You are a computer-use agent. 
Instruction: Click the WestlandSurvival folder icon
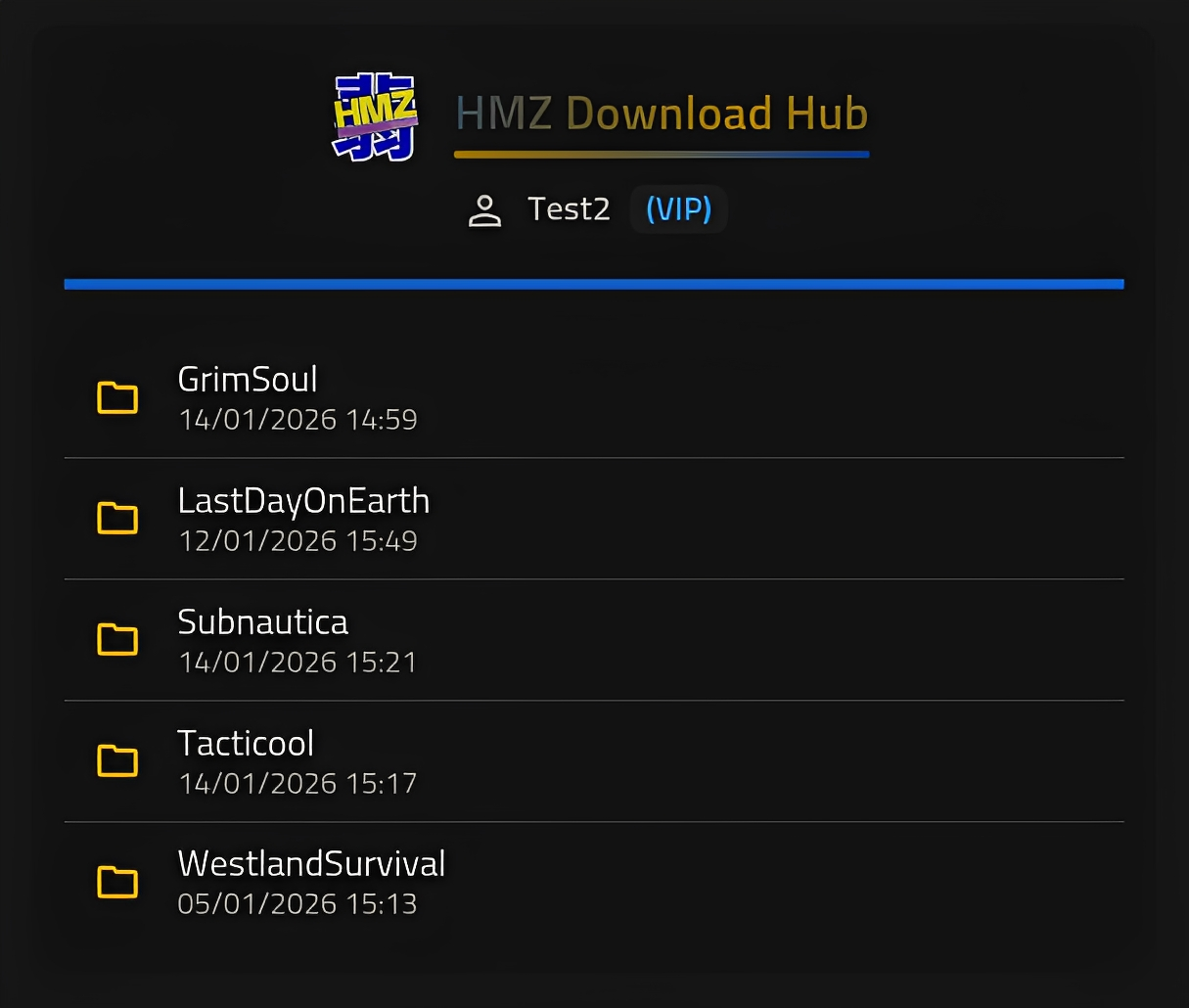[x=117, y=883]
